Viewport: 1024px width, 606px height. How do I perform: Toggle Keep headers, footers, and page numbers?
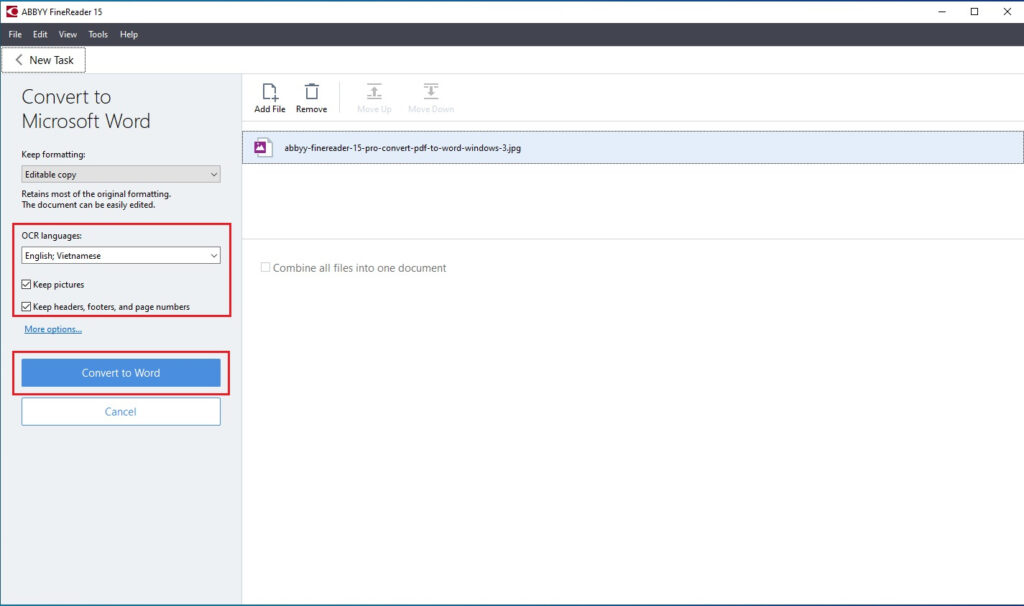pos(27,307)
